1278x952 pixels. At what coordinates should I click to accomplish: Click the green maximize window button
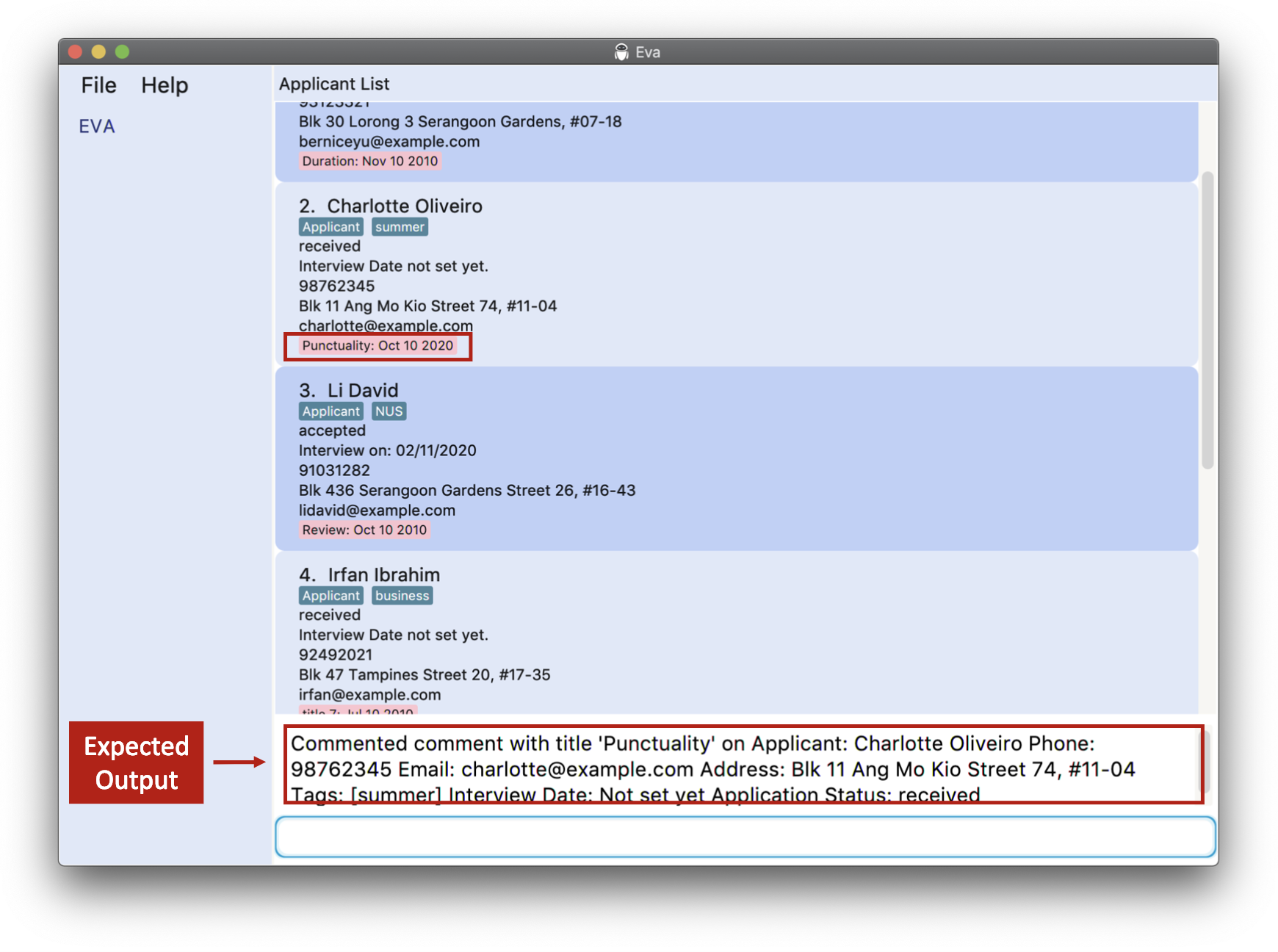point(122,51)
